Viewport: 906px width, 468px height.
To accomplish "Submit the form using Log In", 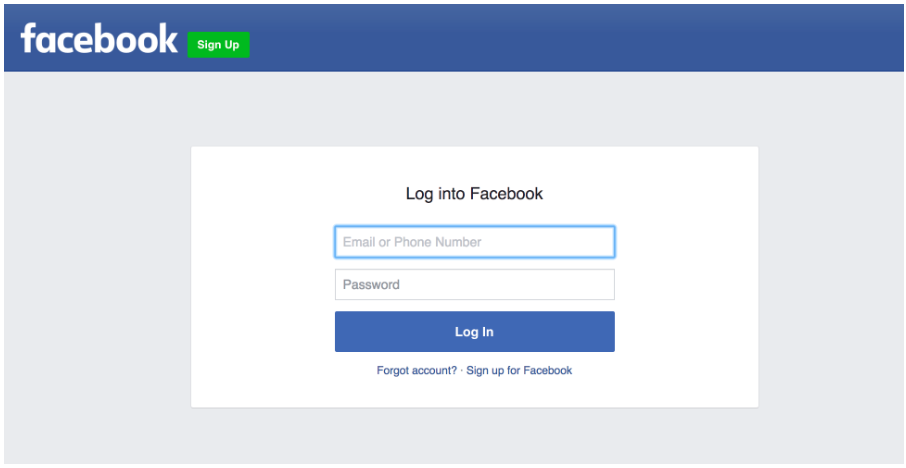I will point(474,332).
